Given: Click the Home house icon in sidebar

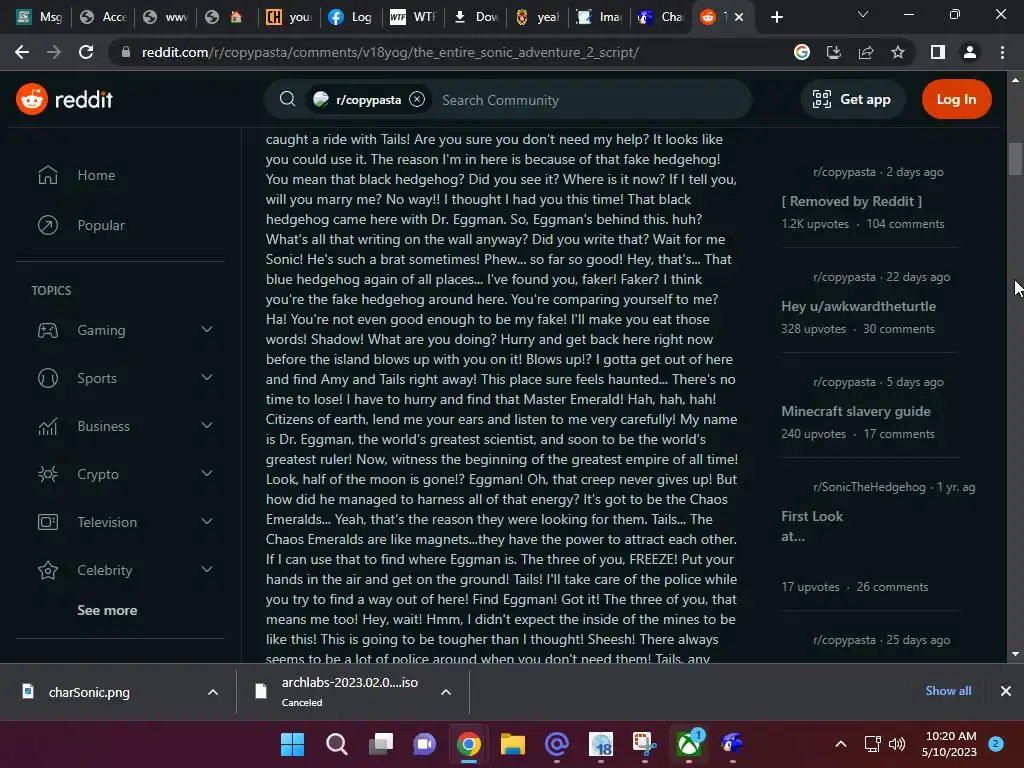Looking at the screenshot, I should click(48, 175).
